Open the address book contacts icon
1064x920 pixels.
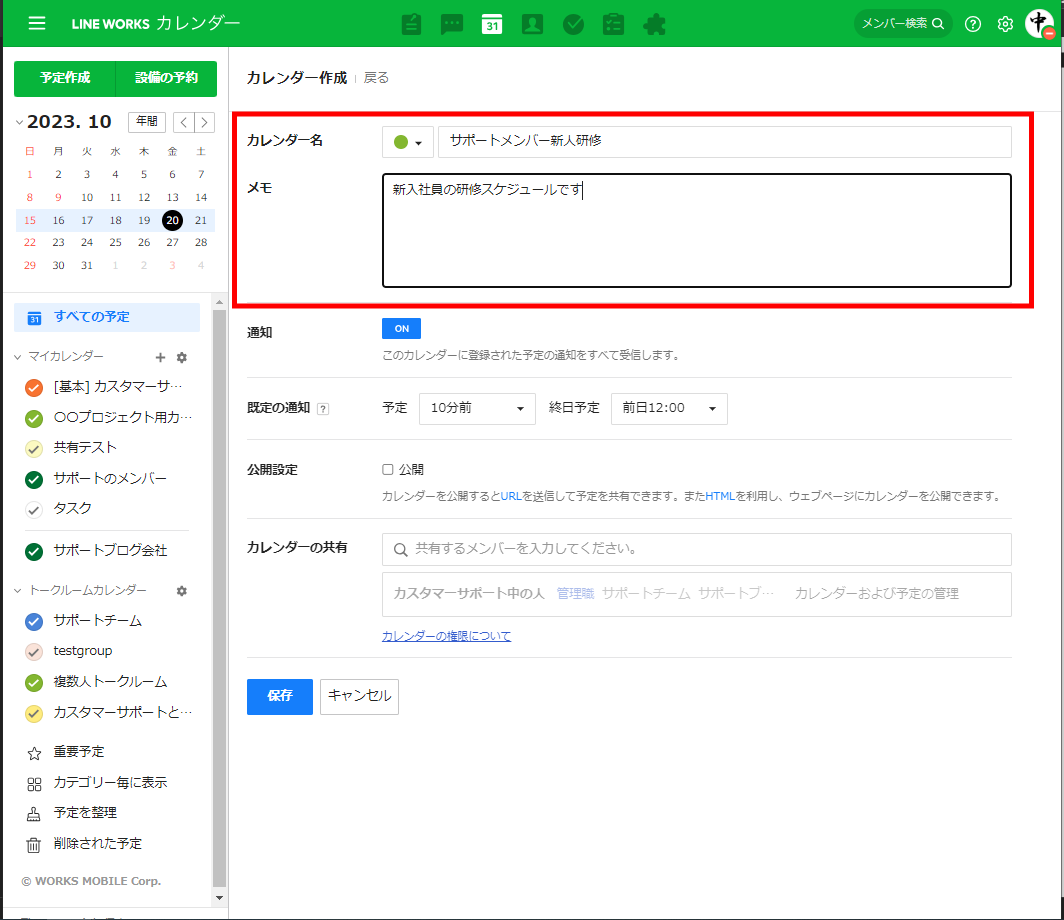coord(532,24)
